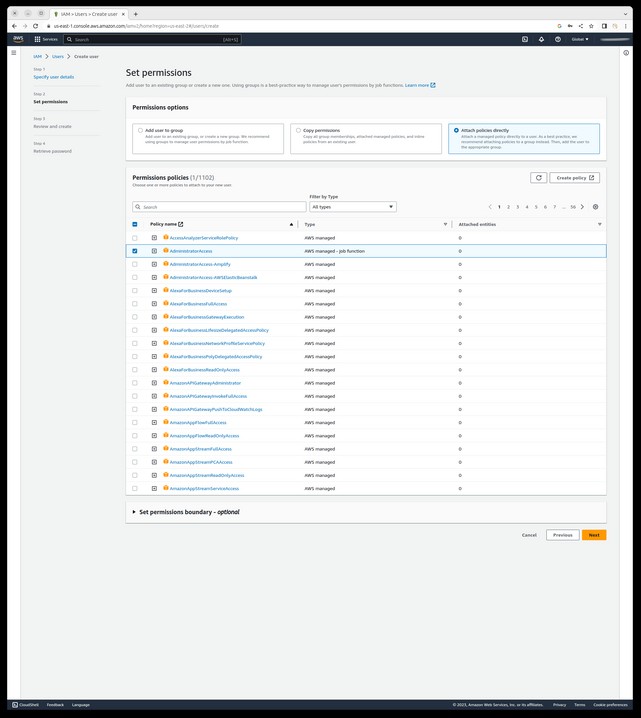Expand AmazonAppStreamServiceAccess policy details
641x718 pixels.
pos(154,489)
